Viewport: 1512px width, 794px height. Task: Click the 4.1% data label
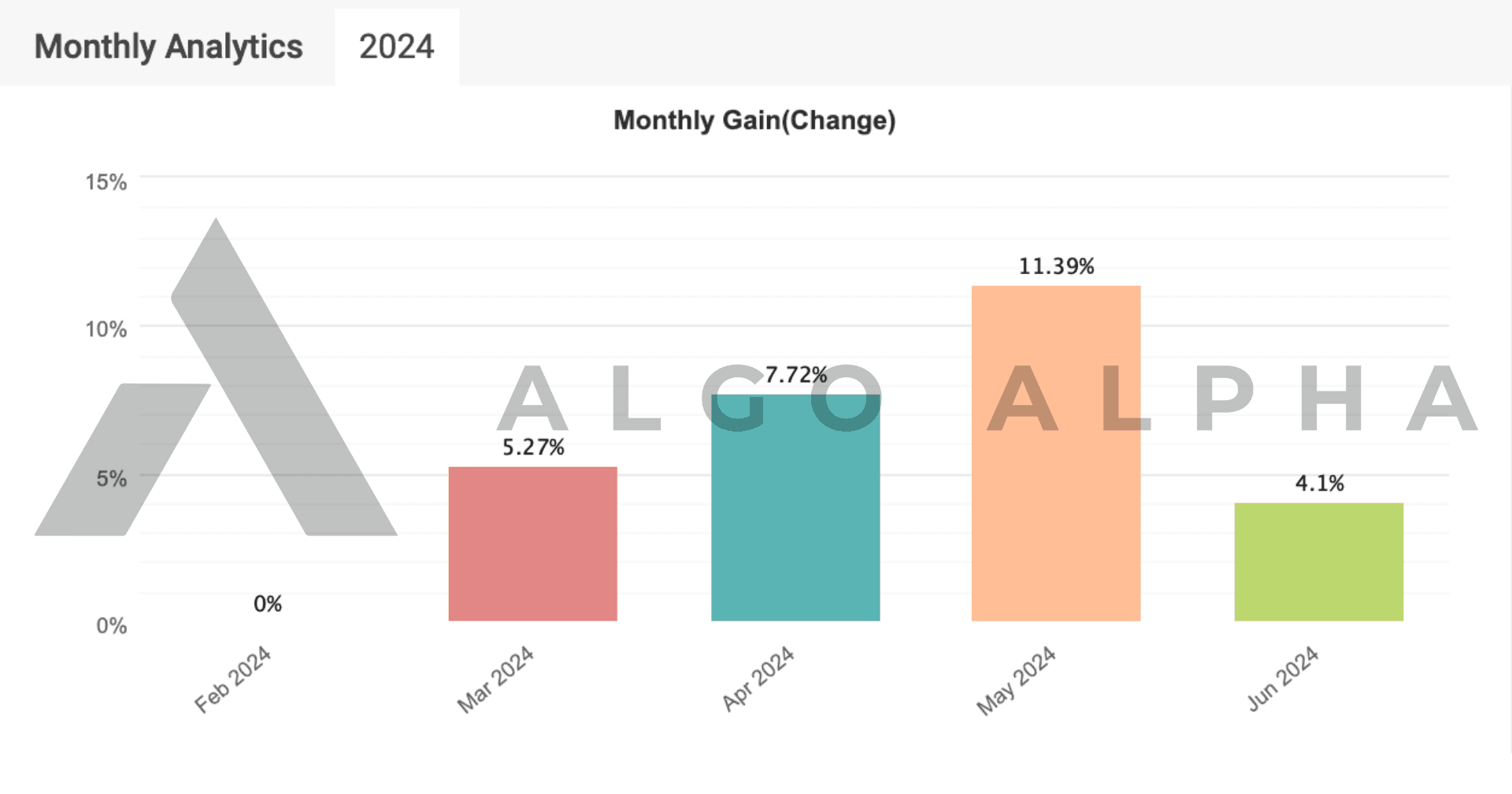click(1320, 484)
